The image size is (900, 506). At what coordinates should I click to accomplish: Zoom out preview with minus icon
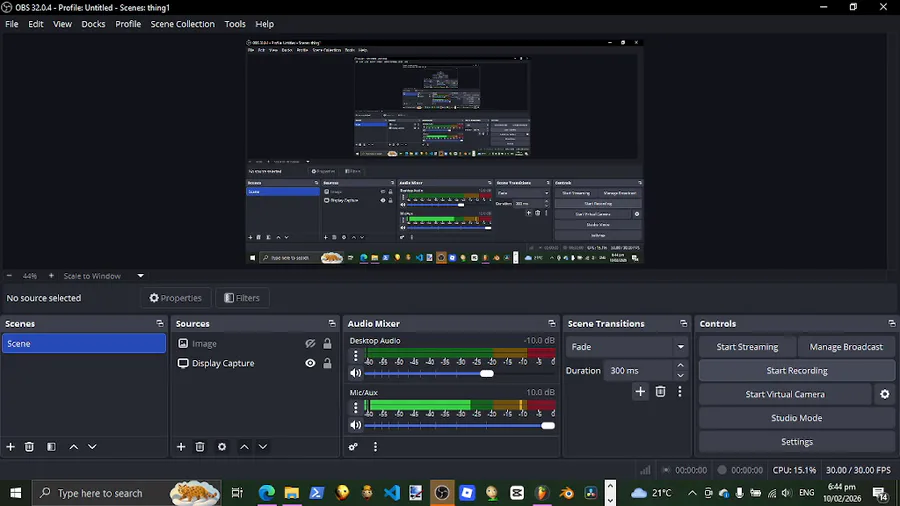coord(9,276)
